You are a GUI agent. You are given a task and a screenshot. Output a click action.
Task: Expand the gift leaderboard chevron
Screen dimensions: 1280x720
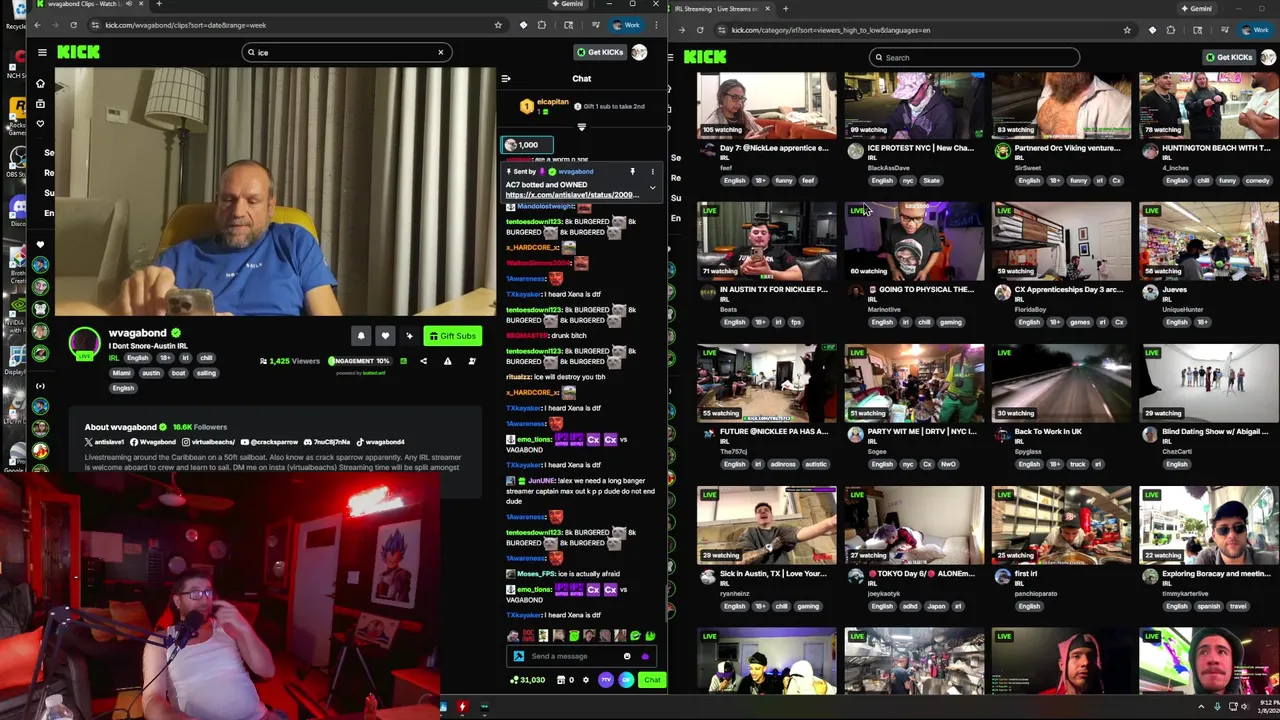pyautogui.click(x=581, y=127)
